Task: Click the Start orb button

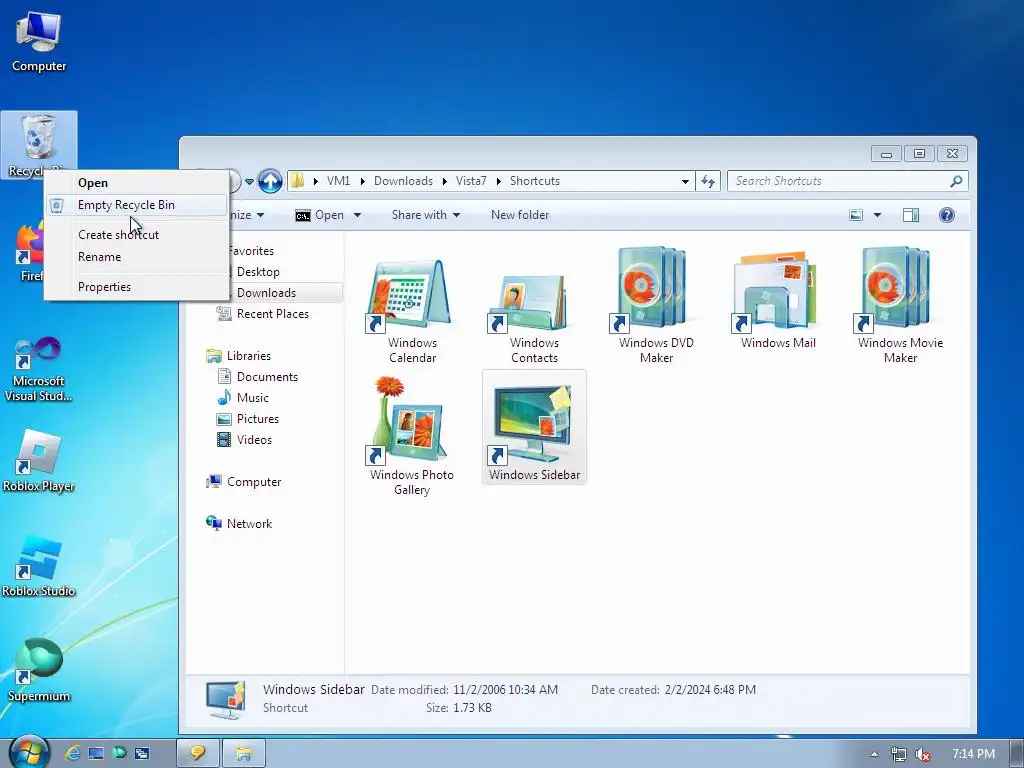Action: (x=29, y=754)
